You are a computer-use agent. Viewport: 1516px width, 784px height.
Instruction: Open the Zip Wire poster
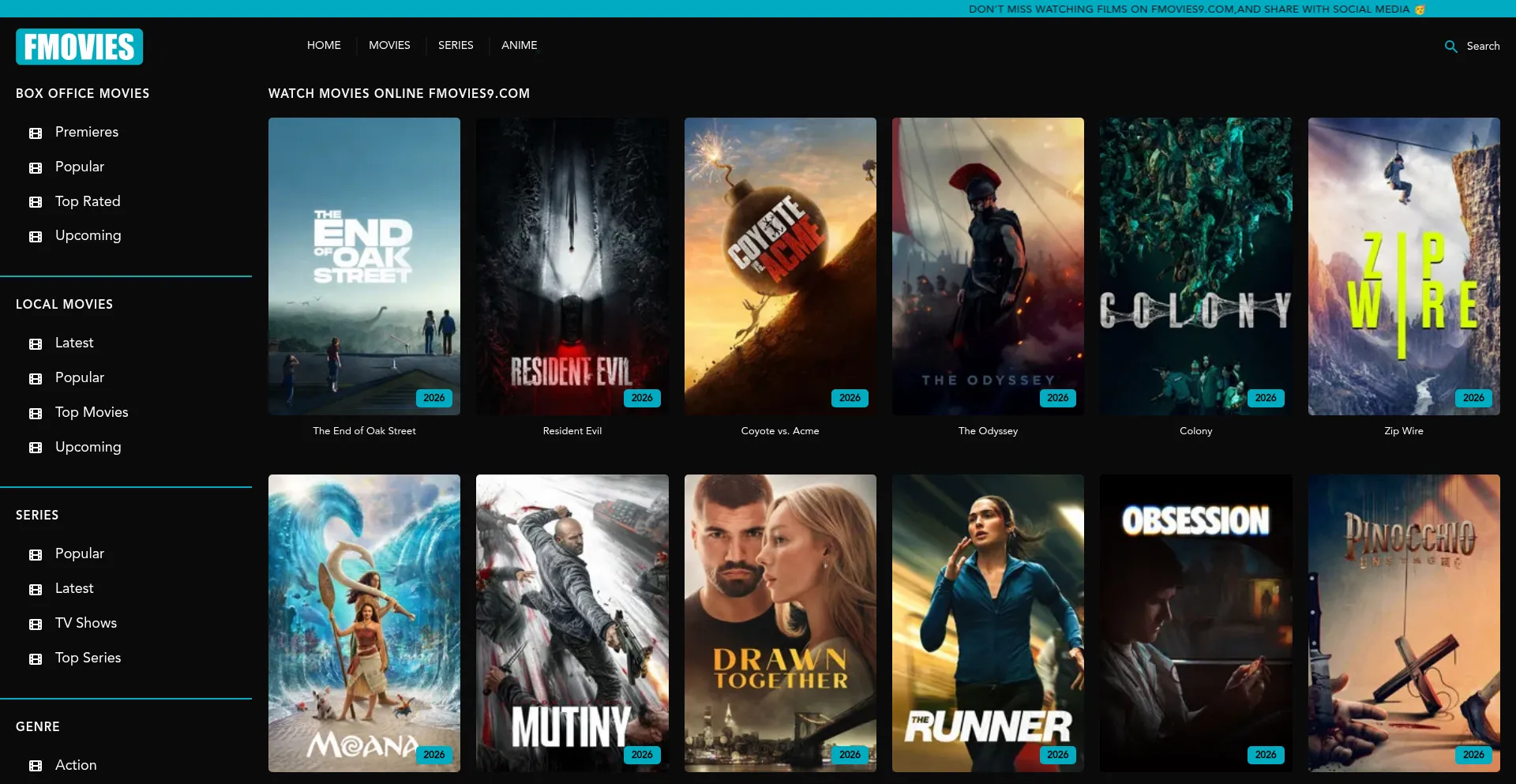1404,266
